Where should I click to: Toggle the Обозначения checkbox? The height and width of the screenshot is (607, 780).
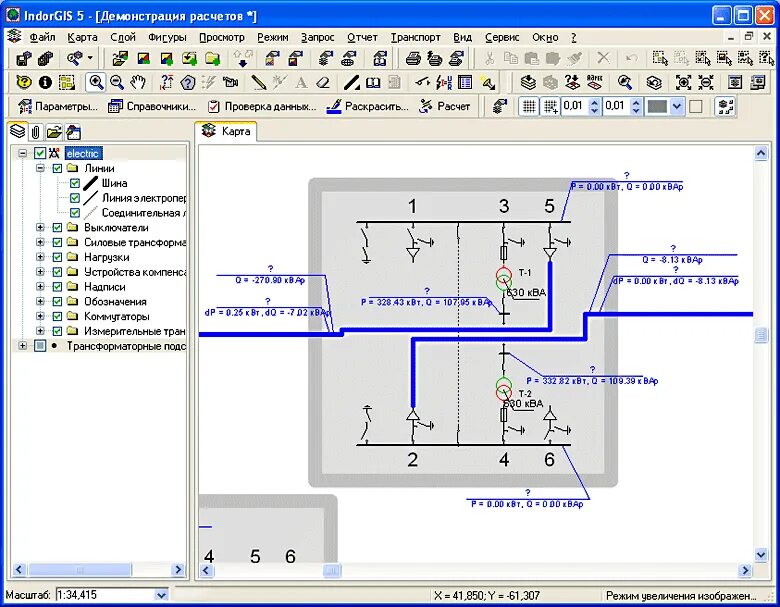(57, 301)
